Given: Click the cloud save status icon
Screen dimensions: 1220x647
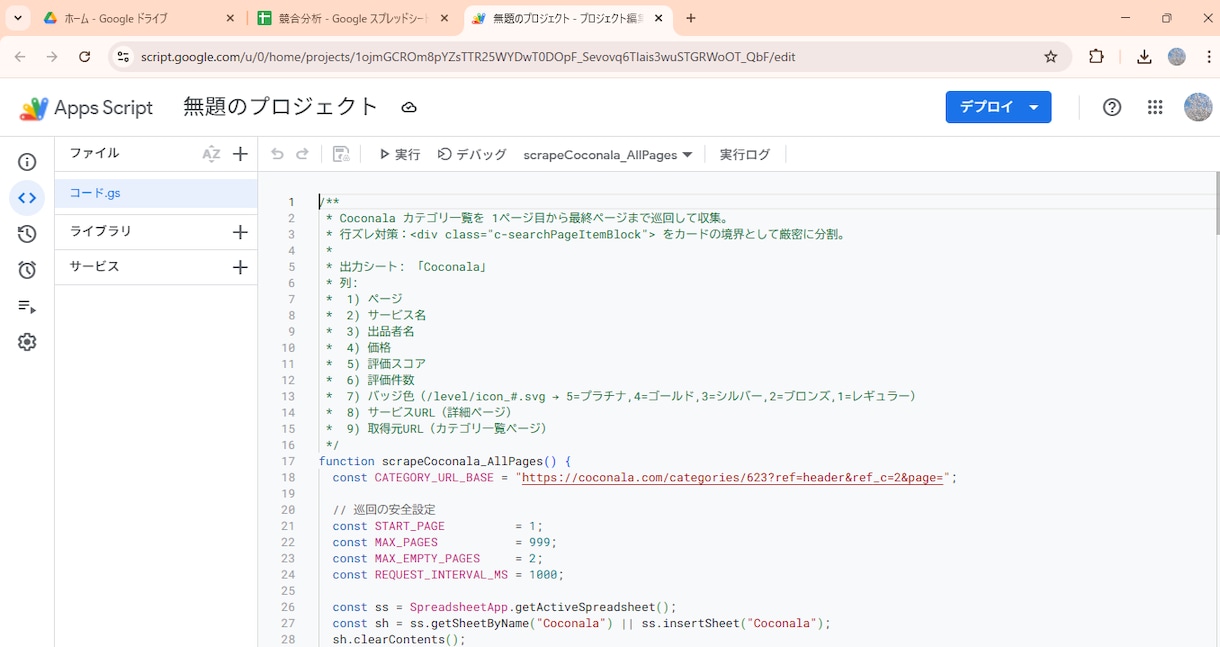Looking at the screenshot, I should (x=408, y=108).
